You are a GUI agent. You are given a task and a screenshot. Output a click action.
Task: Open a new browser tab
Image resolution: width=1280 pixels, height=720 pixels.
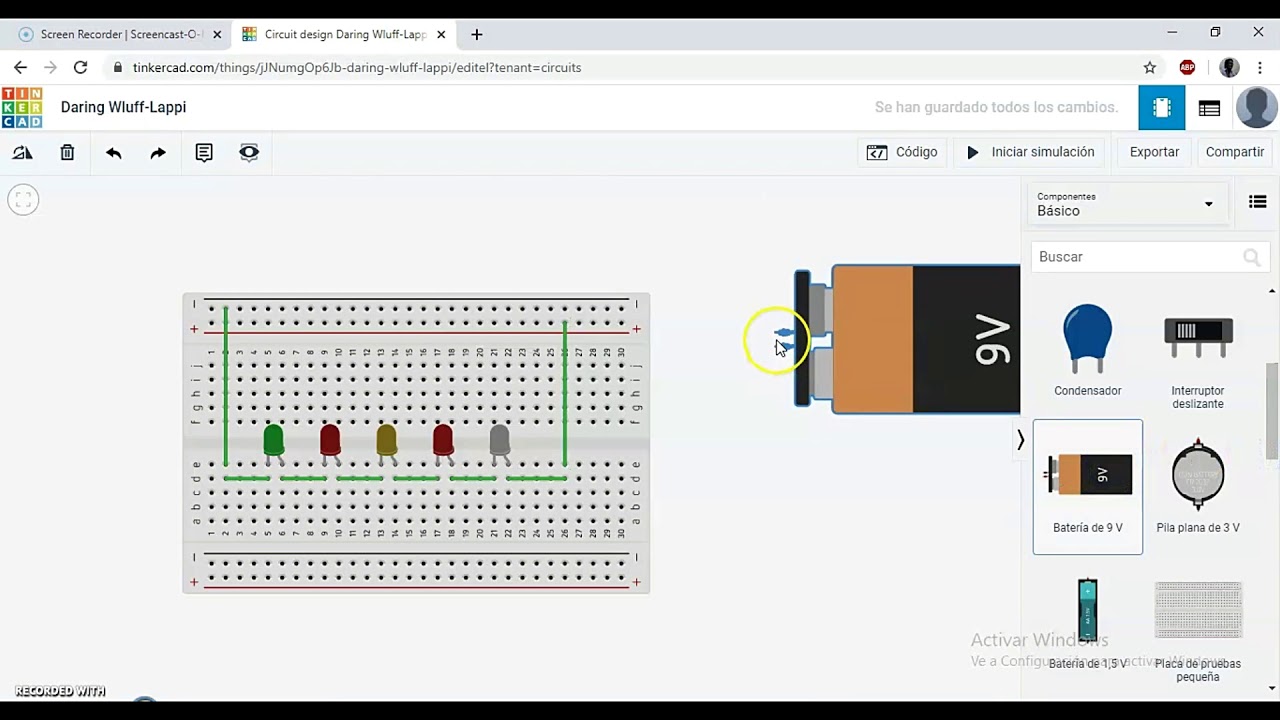point(477,34)
